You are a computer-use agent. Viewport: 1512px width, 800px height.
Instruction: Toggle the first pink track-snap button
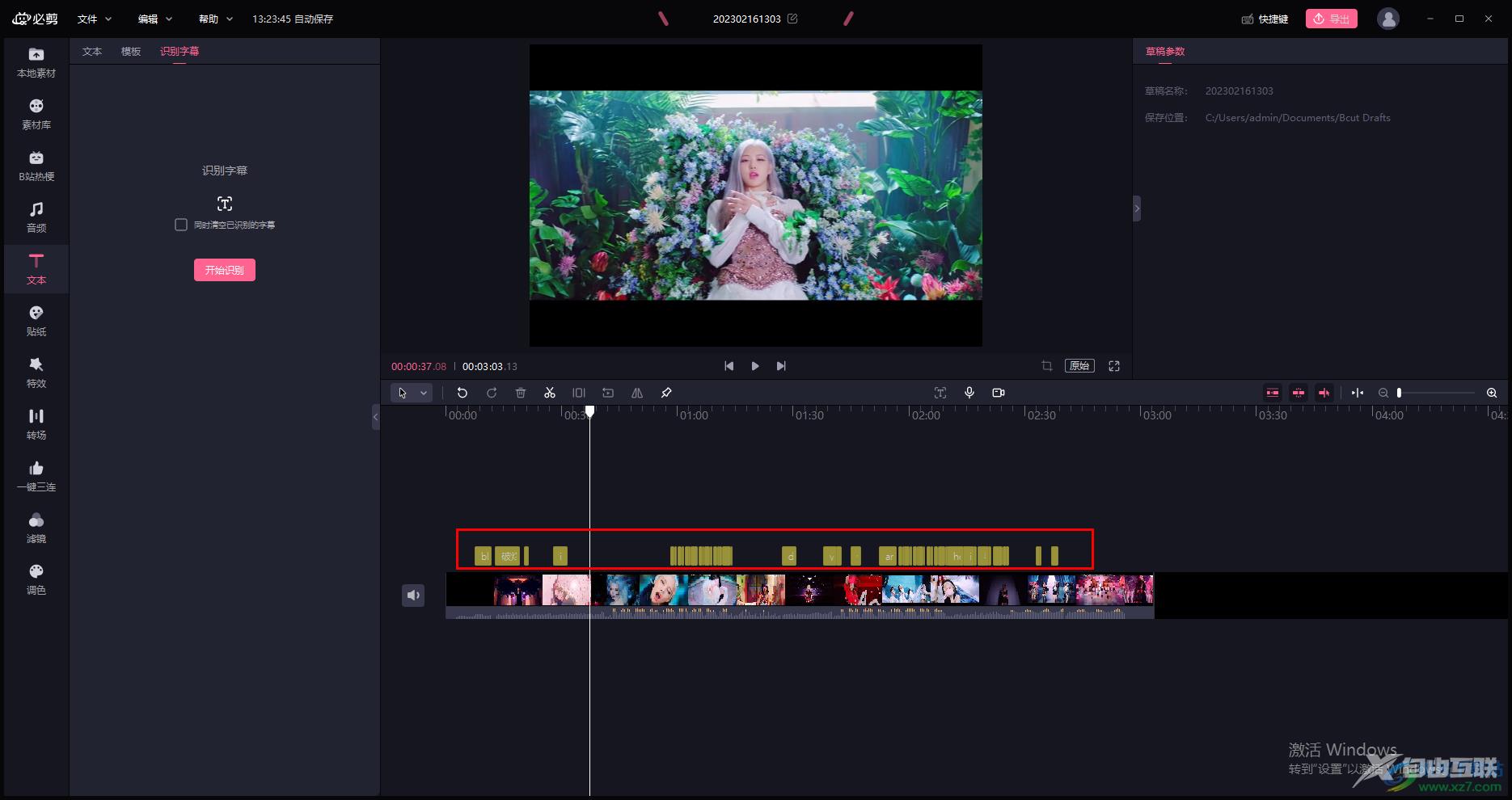1273,393
